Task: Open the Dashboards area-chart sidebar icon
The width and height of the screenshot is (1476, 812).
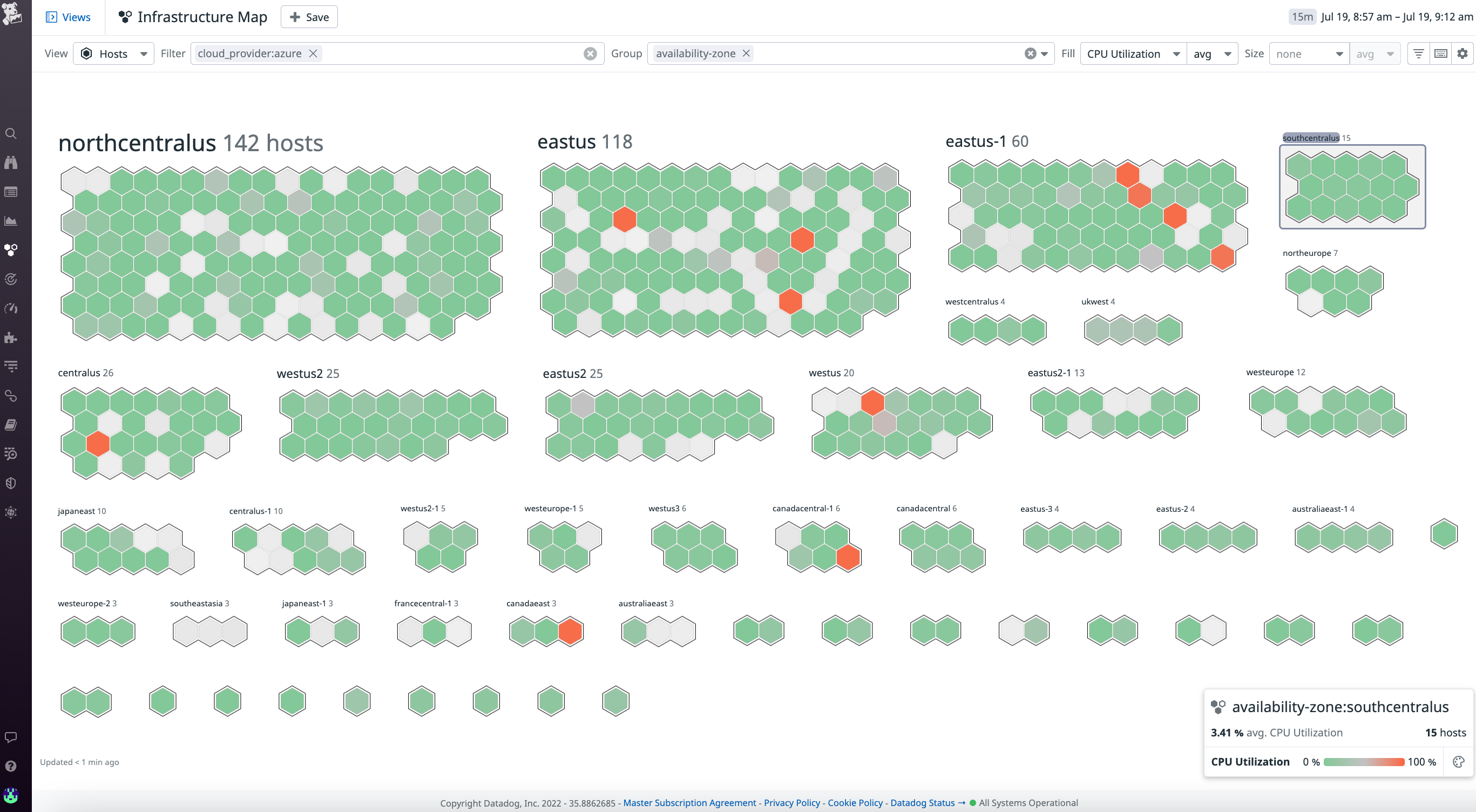Action: coord(11,221)
